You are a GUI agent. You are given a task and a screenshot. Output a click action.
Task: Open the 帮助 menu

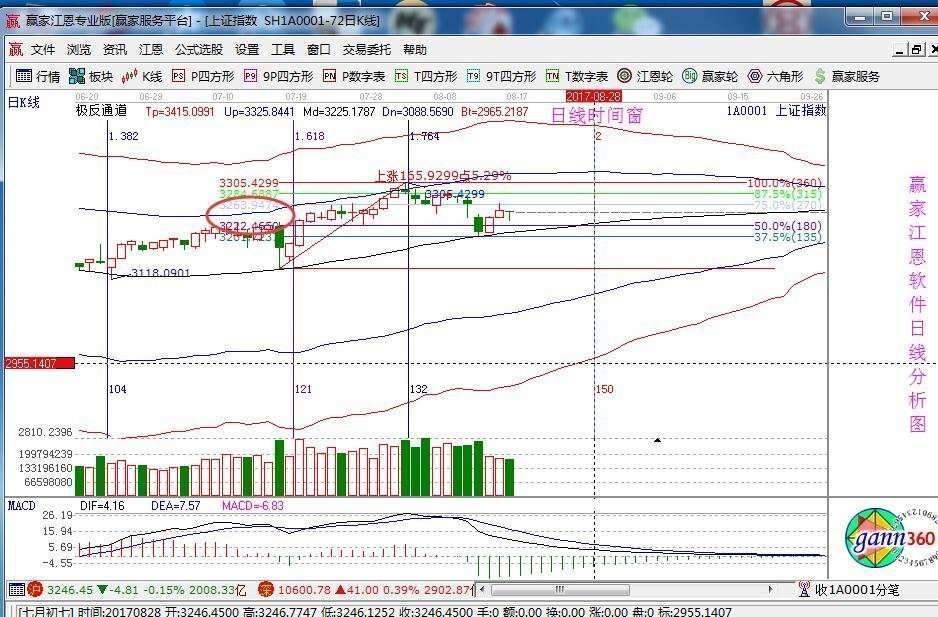coord(415,50)
